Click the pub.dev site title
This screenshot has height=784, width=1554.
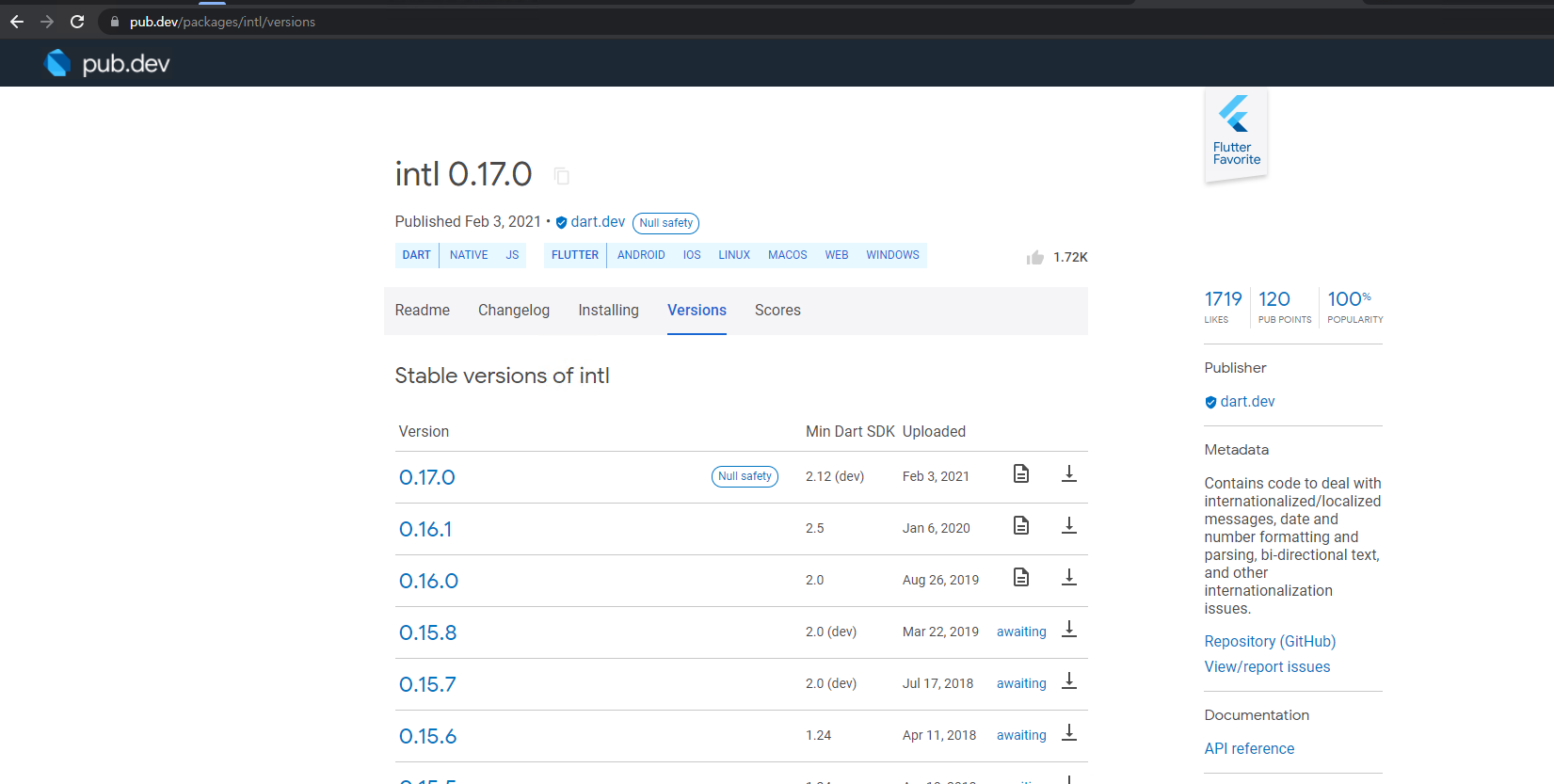click(126, 63)
